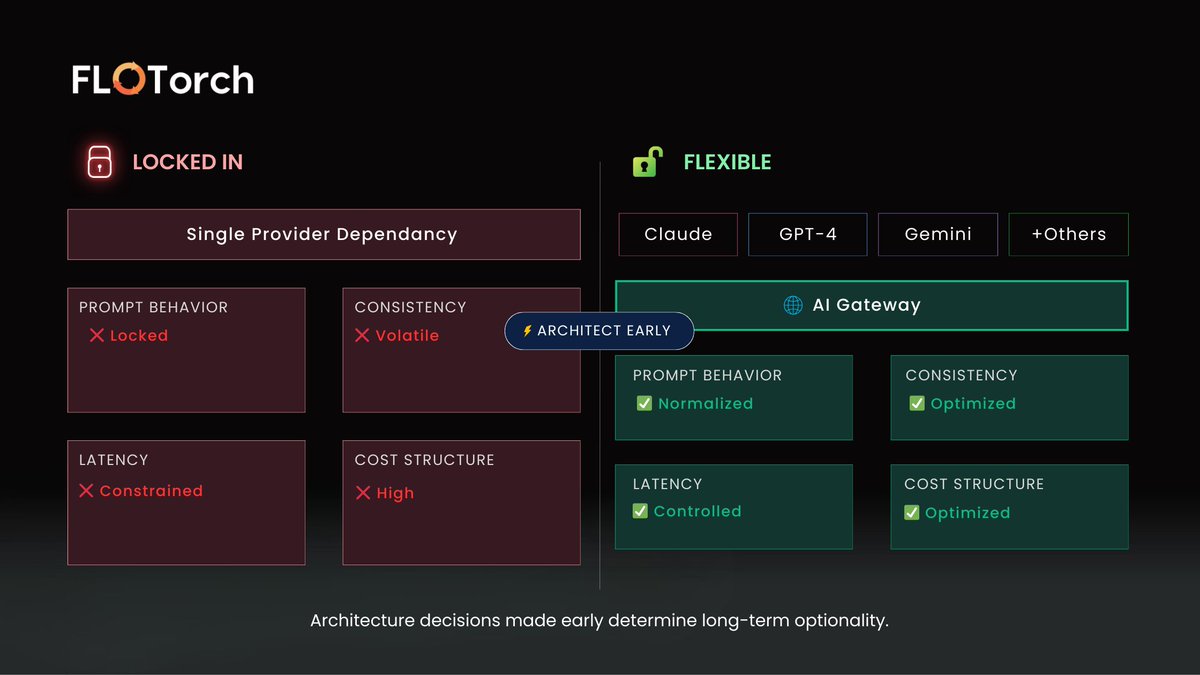Click the green unlocked padlock icon
The height and width of the screenshot is (675, 1200).
pyautogui.click(x=648, y=161)
